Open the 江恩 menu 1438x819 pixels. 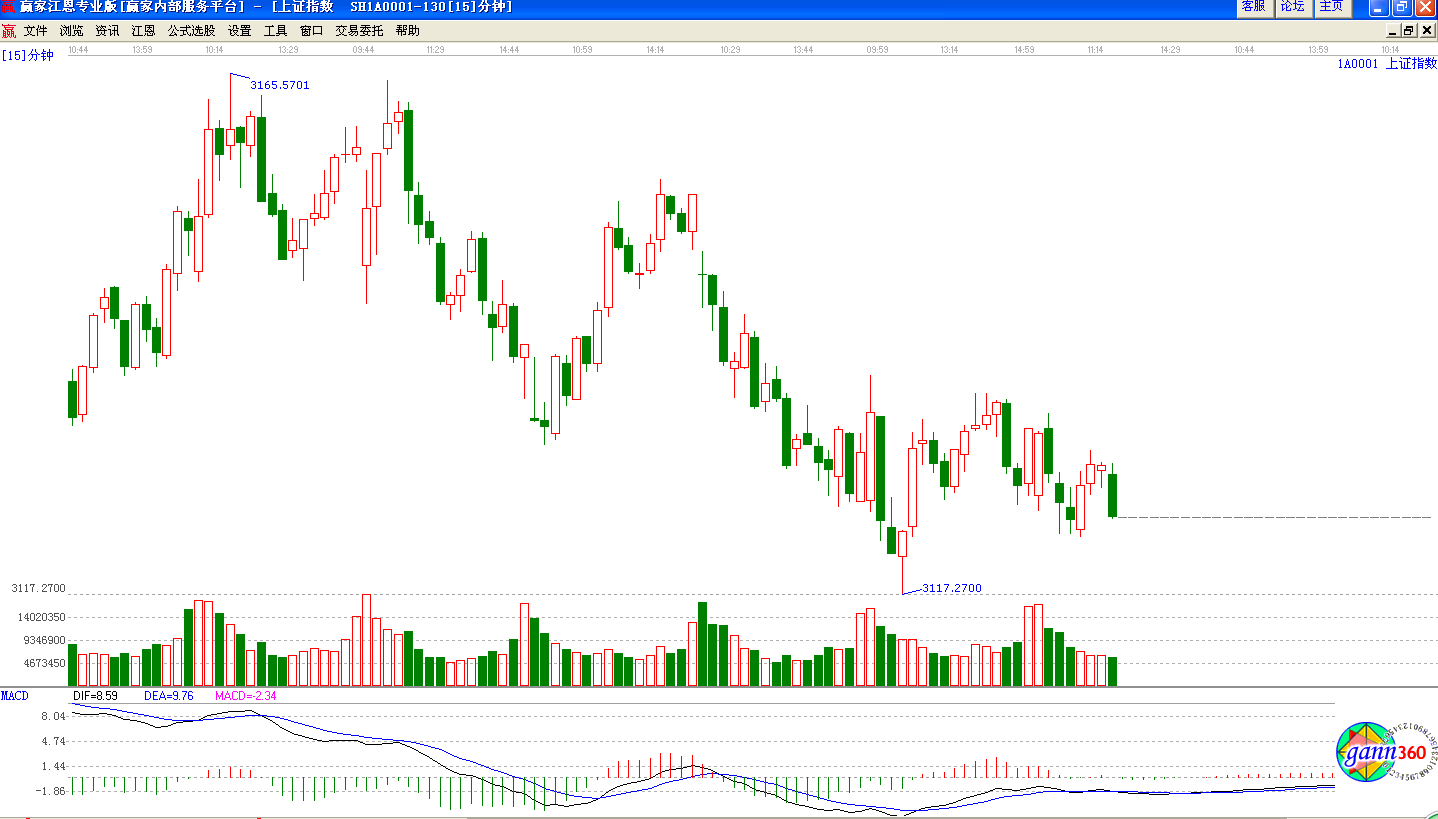(143, 31)
